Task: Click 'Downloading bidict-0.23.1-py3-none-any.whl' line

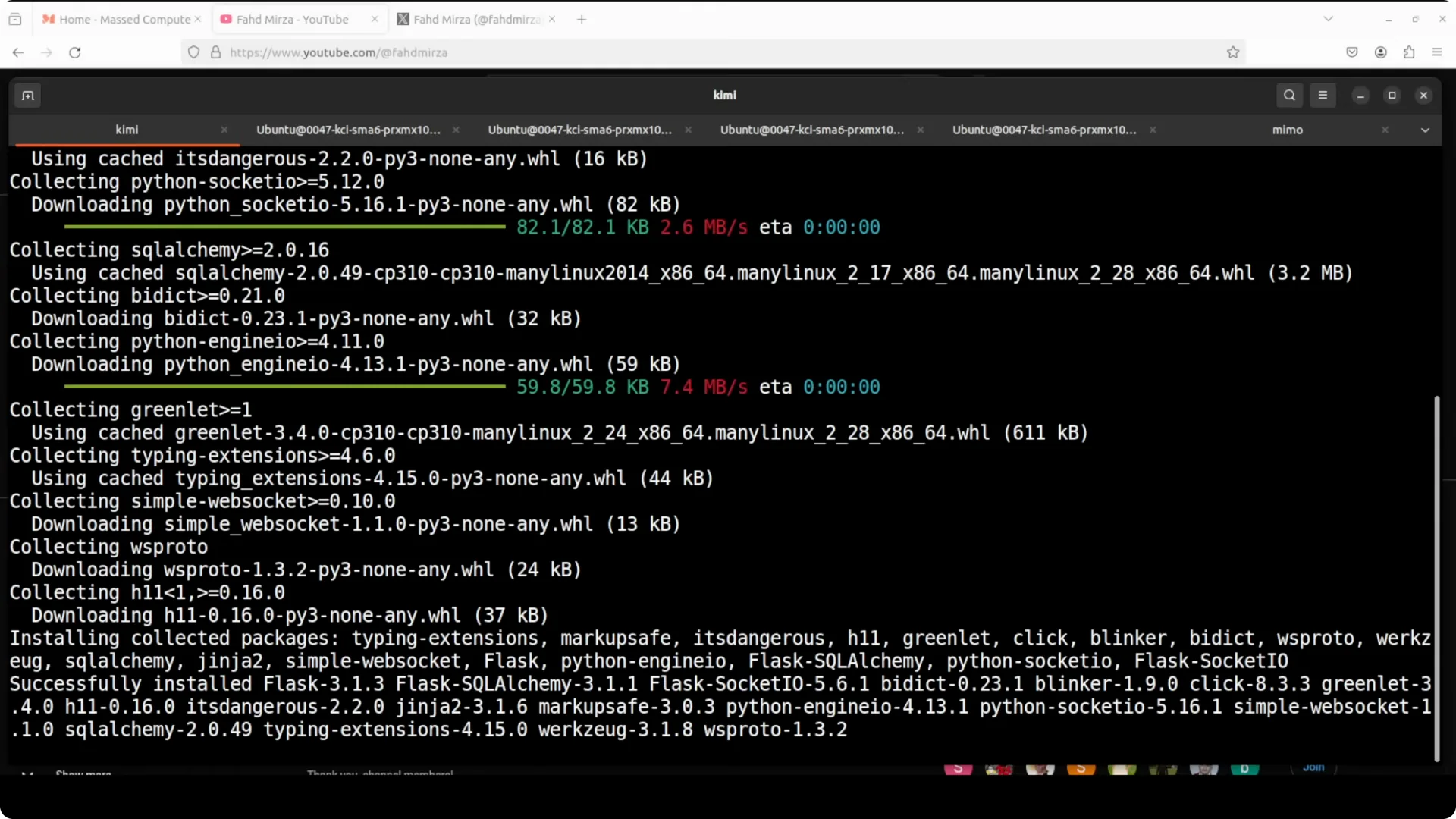Action: pyautogui.click(x=306, y=318)
